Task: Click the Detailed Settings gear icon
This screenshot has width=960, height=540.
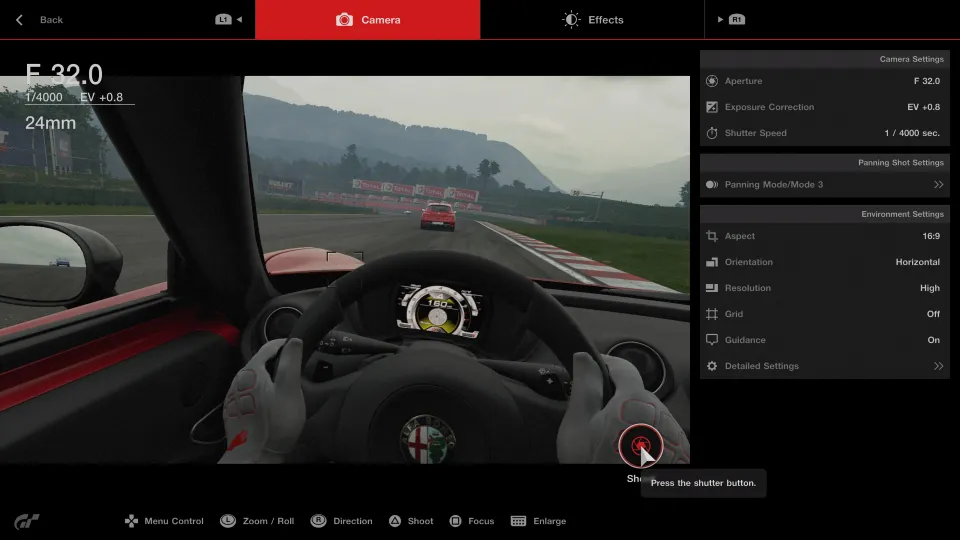Action: (x=711, y=366)
